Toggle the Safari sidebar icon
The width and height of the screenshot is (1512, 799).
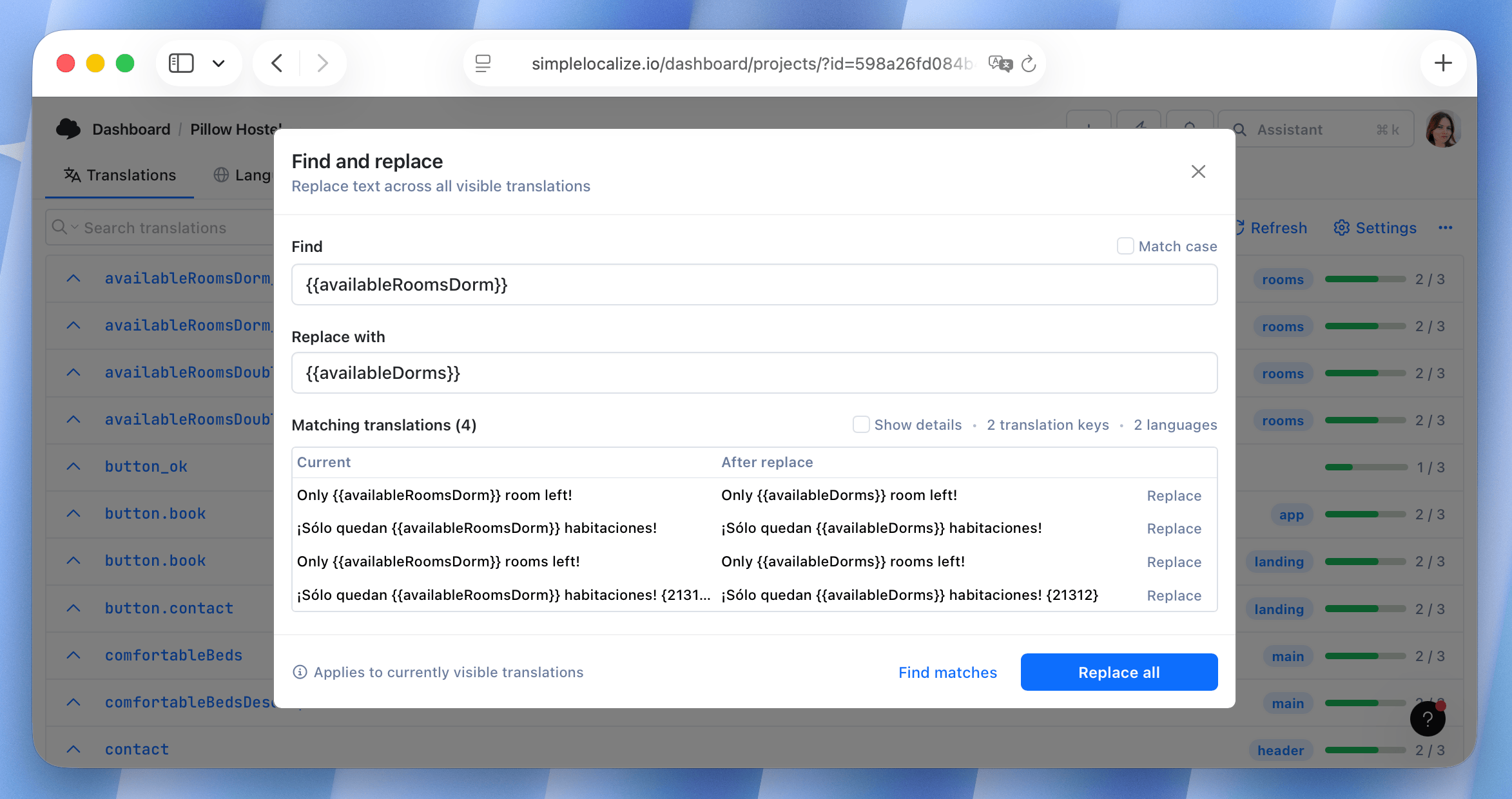coord(181,63)
